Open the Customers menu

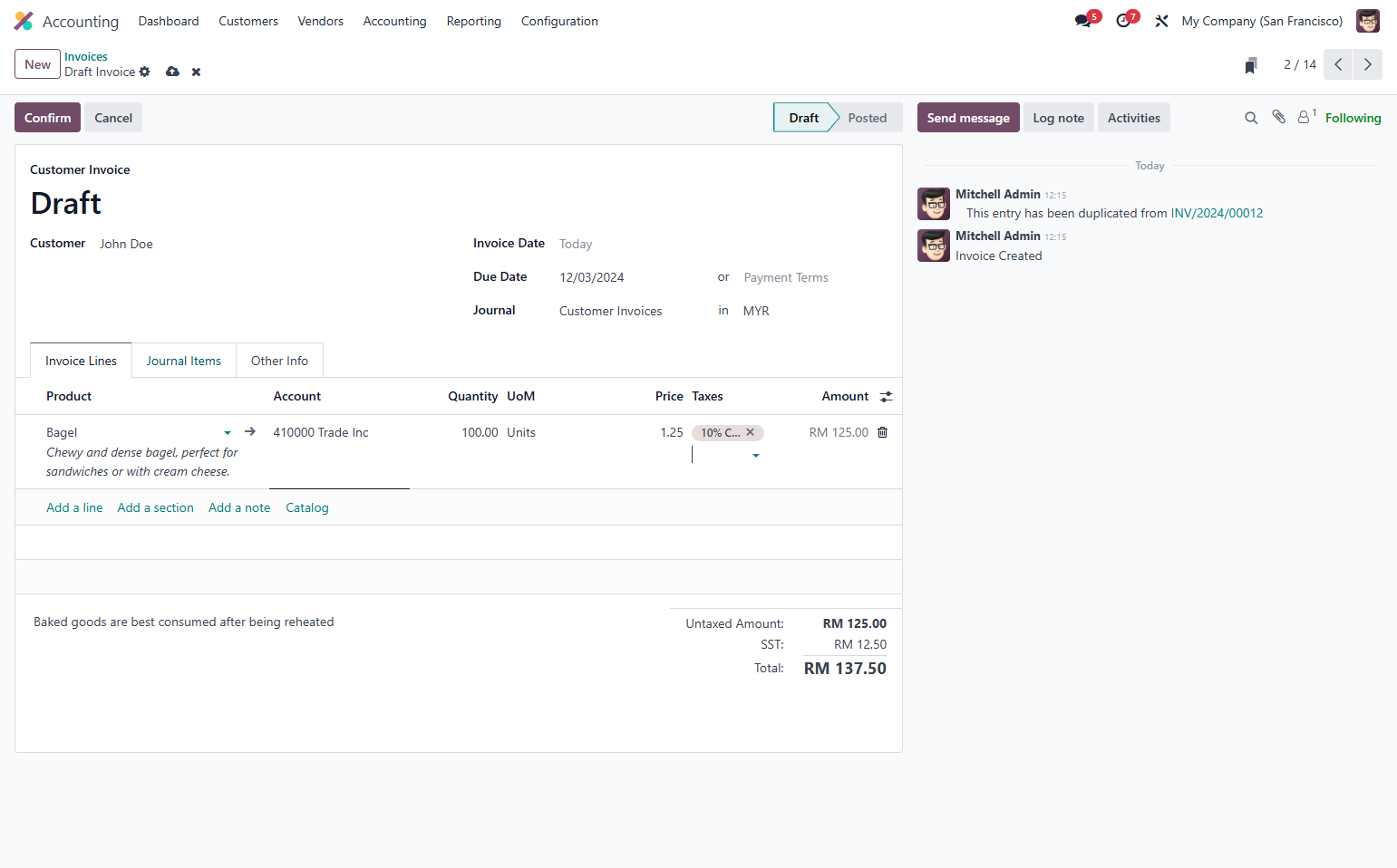(248, 21)
